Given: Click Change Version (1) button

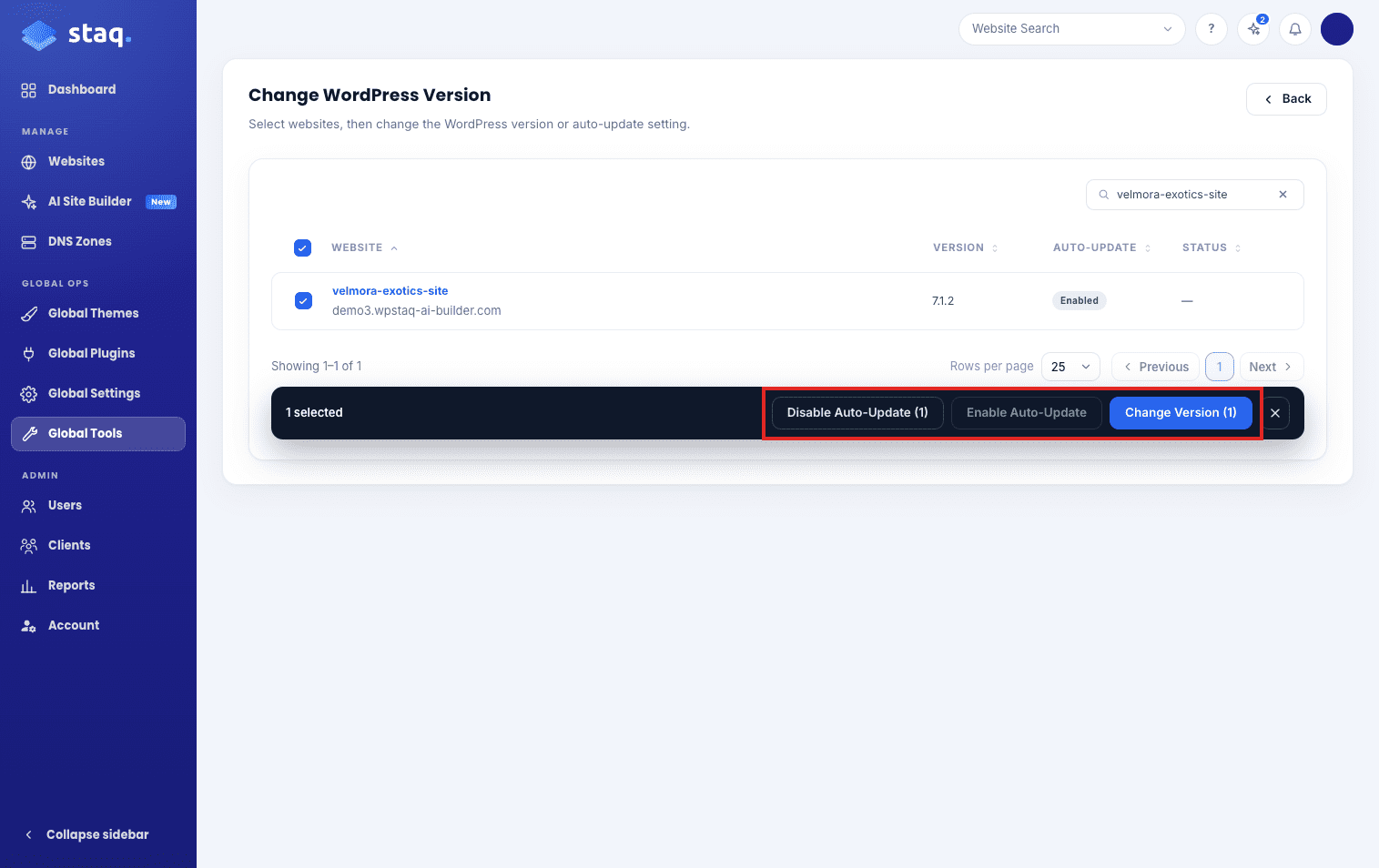Looking at the screenshot, I should pos(1181,413).
